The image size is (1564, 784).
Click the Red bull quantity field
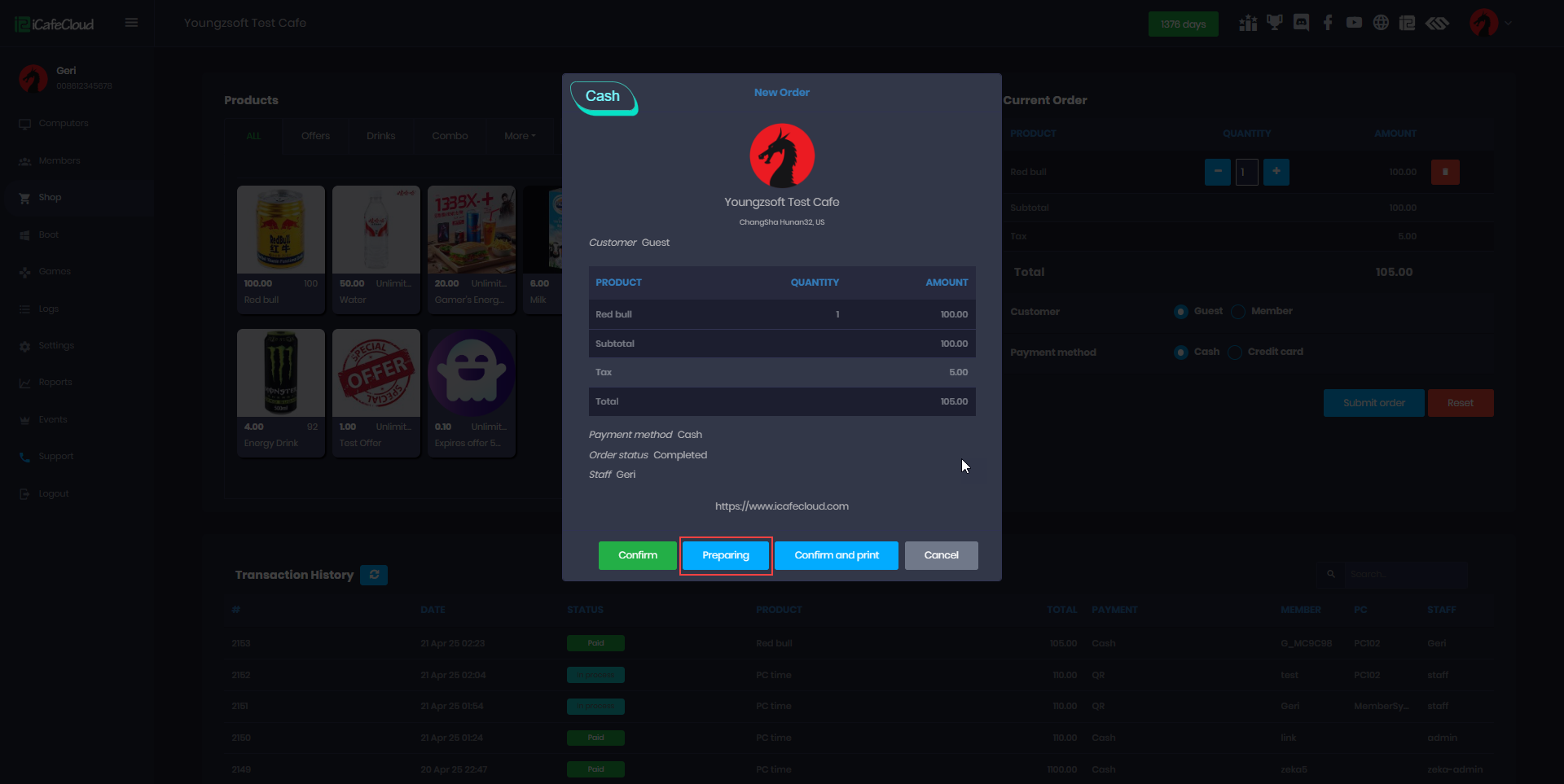tap(1247, 172)
